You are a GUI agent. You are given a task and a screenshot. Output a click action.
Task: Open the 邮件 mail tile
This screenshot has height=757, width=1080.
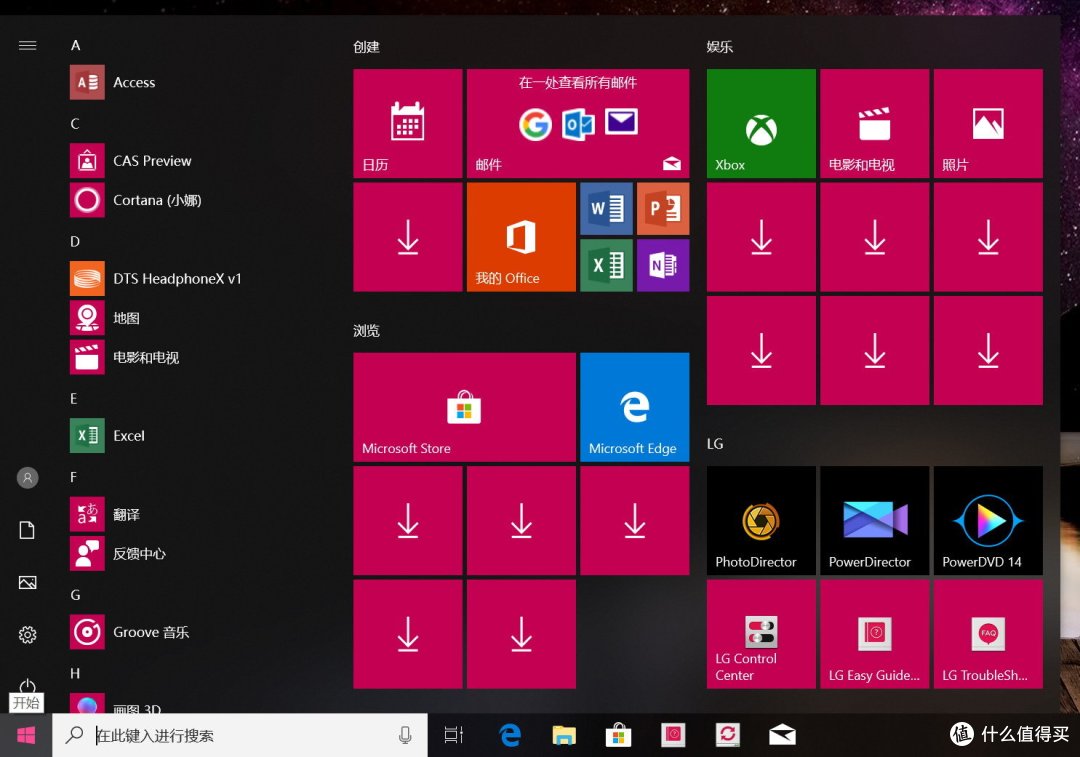(578, 123)
